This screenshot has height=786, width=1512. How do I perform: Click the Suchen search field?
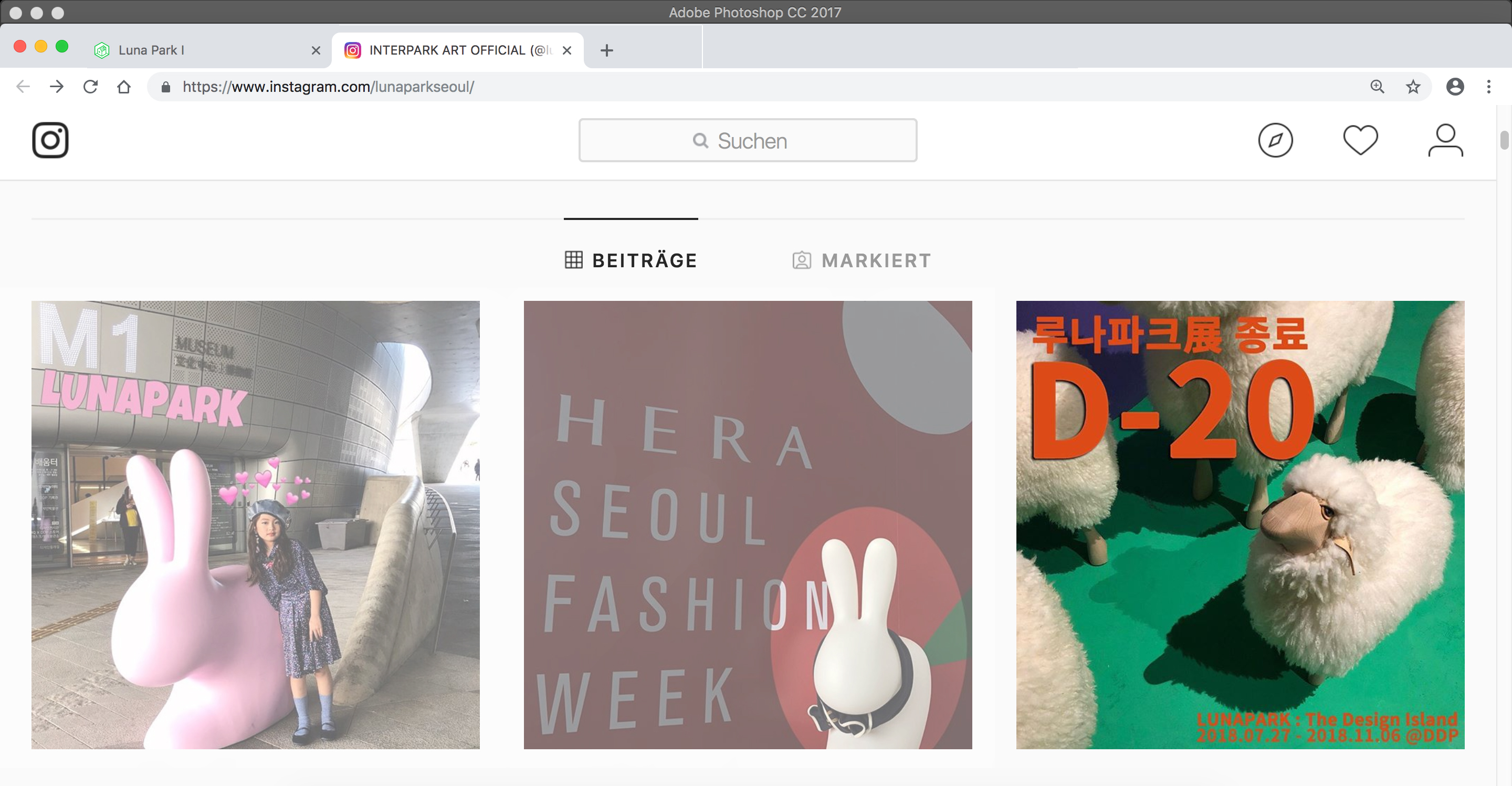tap(748, 140)
